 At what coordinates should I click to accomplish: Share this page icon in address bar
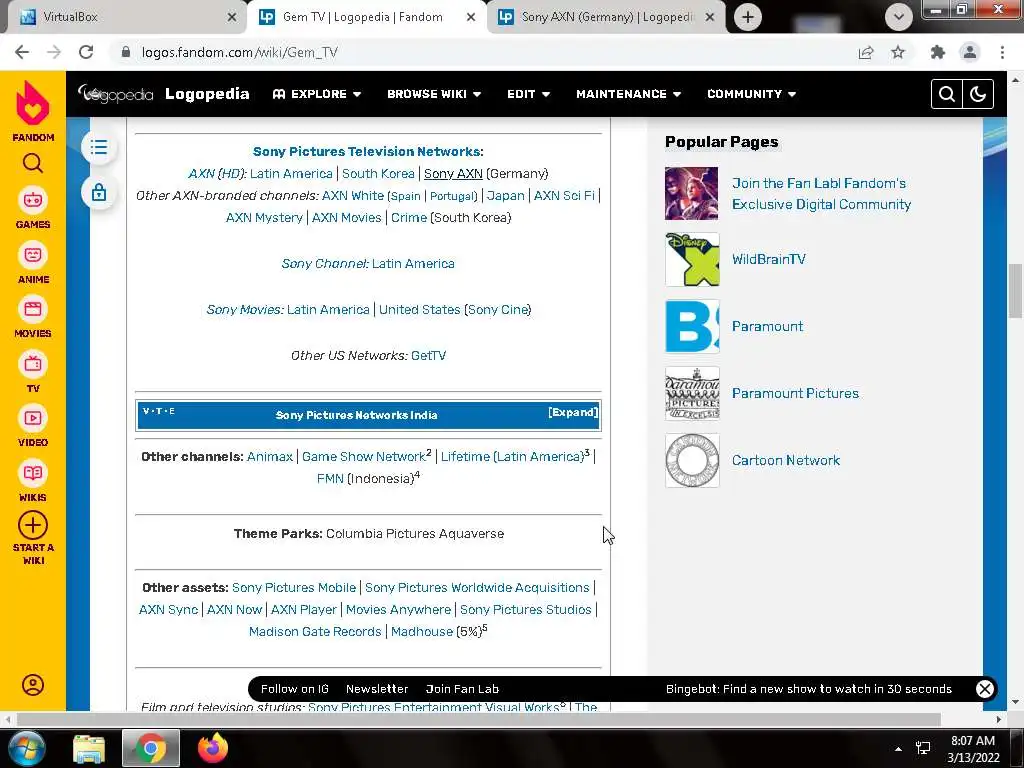[866, 52]
